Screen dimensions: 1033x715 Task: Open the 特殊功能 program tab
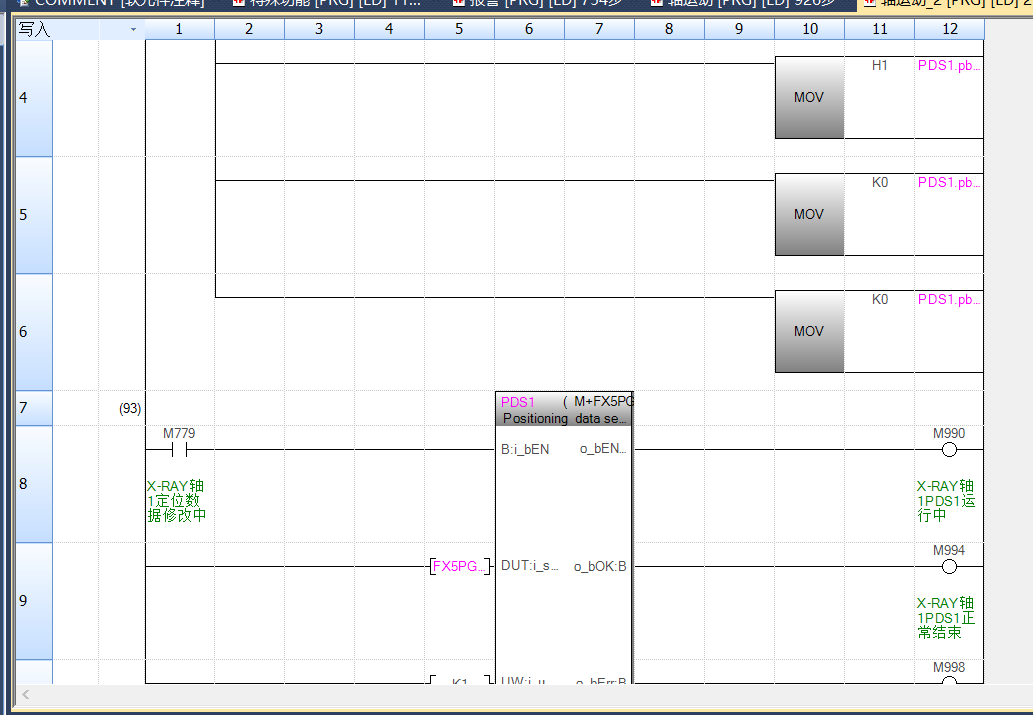[325, 3]
